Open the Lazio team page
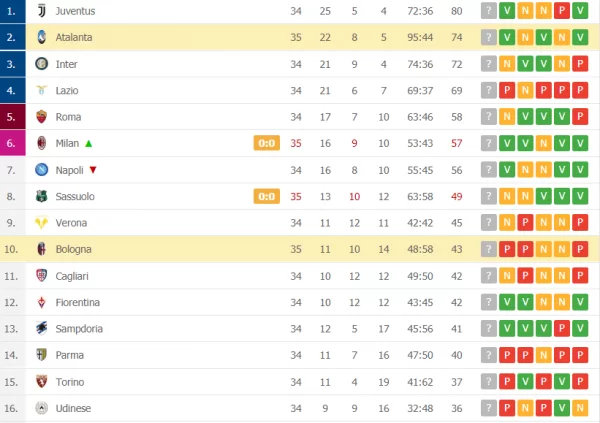Screen dimensions: 600x423 pyautogui.click(x=67, y=90)
